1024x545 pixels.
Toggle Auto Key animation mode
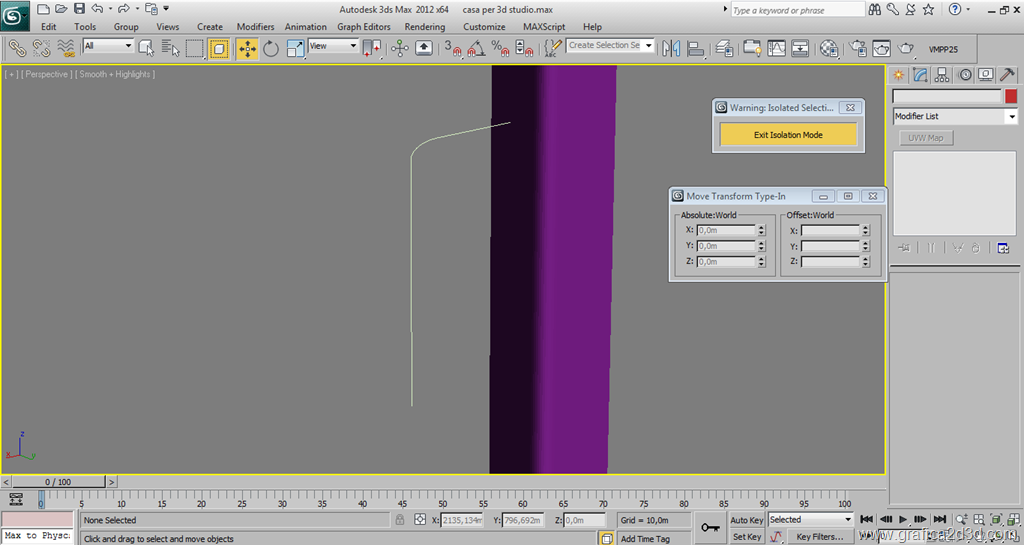[x=746, y=520]
